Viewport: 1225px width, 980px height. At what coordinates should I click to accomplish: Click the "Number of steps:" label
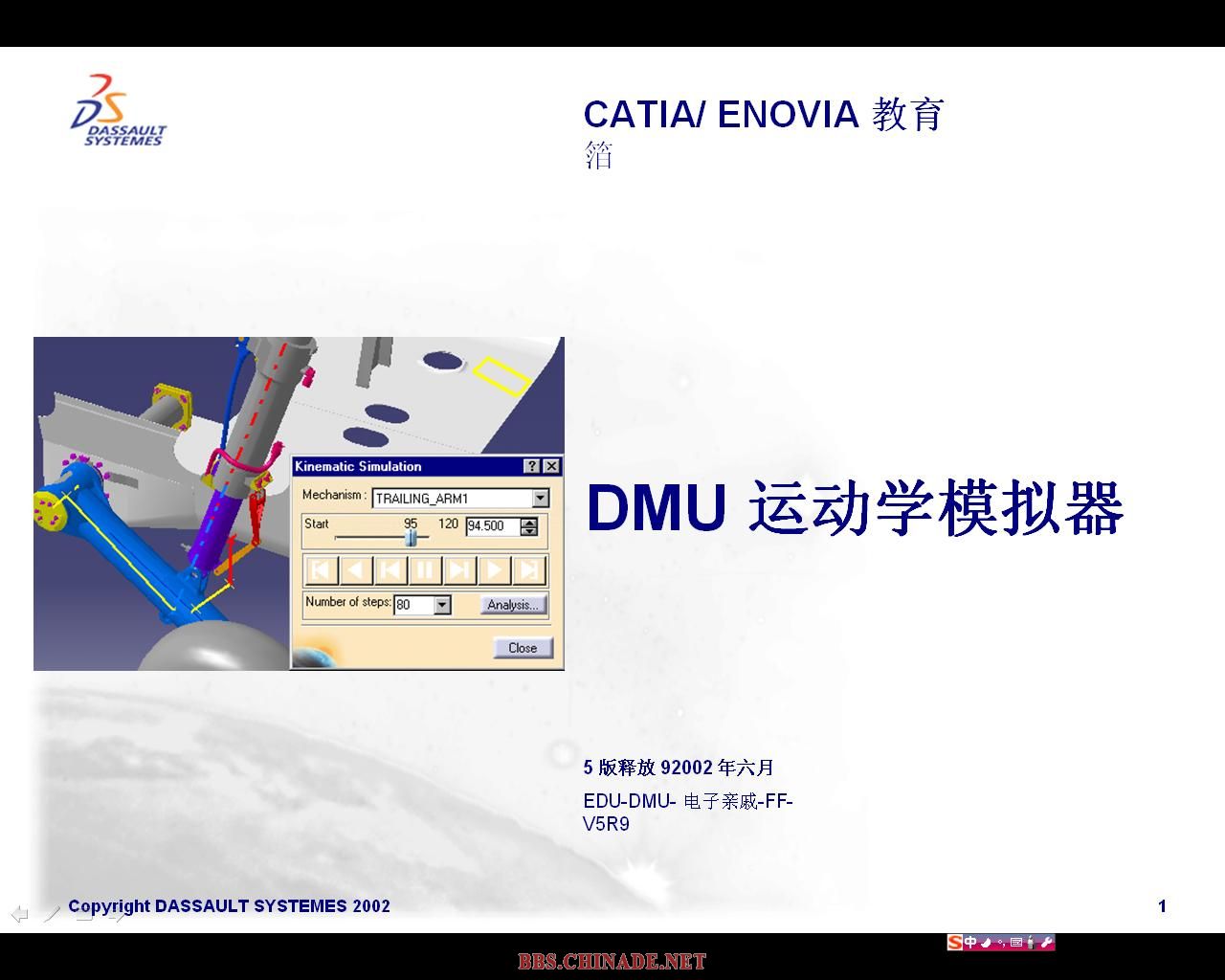[348, 602]
